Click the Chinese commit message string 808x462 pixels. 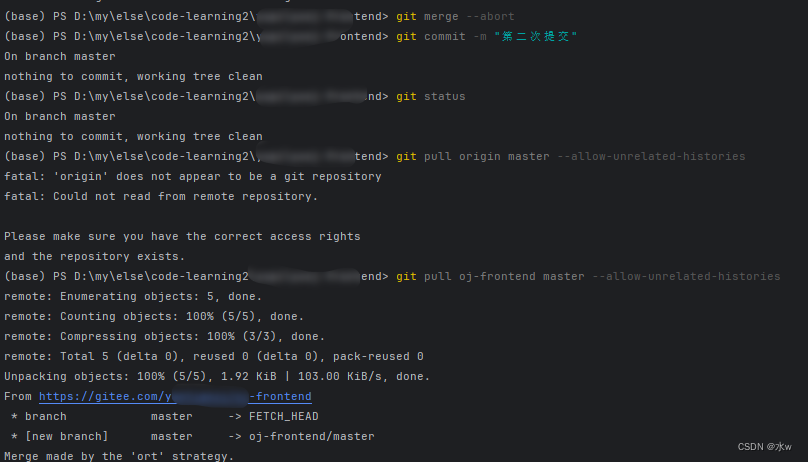coord(536,37)
